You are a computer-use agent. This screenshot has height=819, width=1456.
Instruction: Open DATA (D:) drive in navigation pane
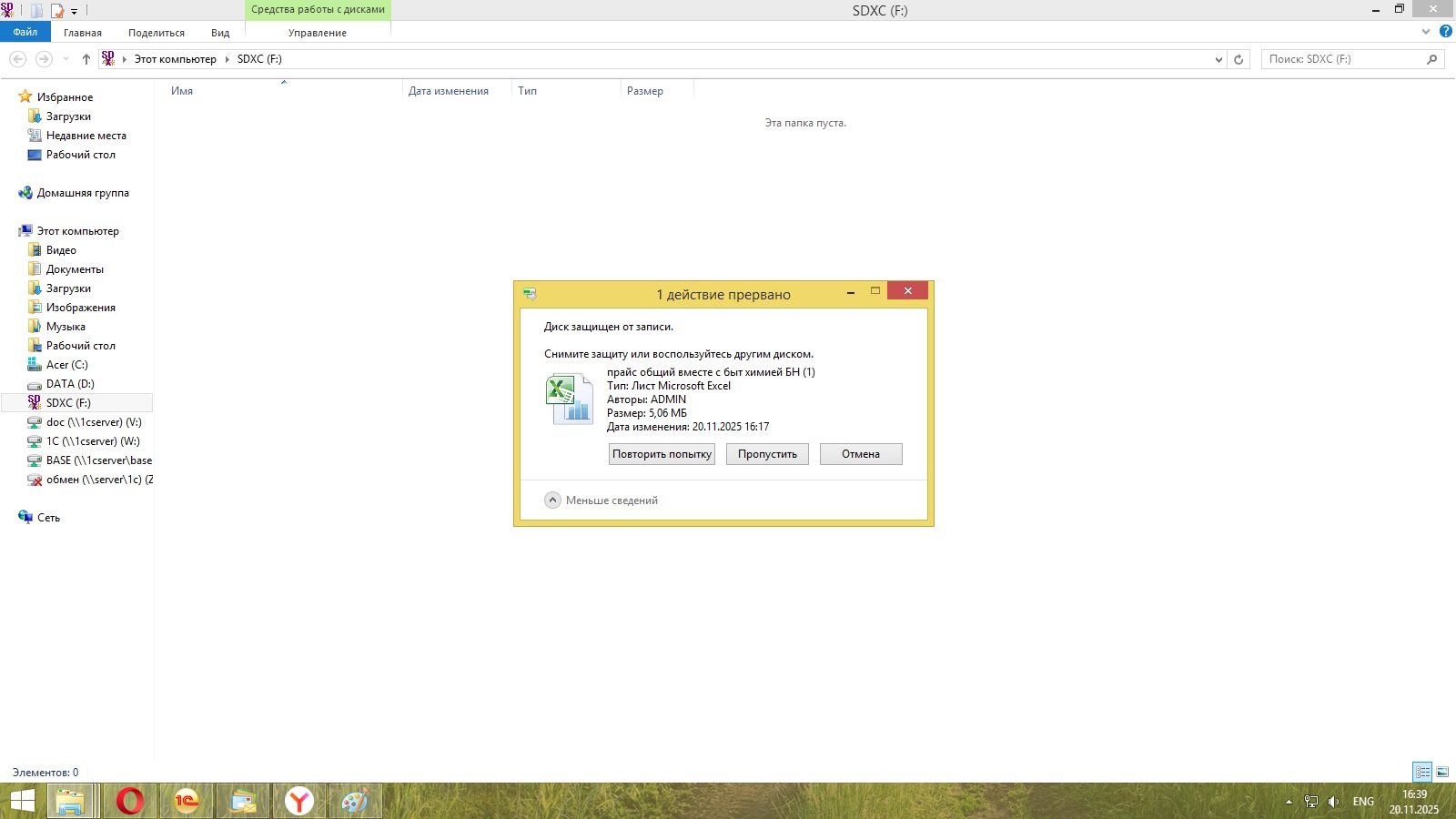70,384
